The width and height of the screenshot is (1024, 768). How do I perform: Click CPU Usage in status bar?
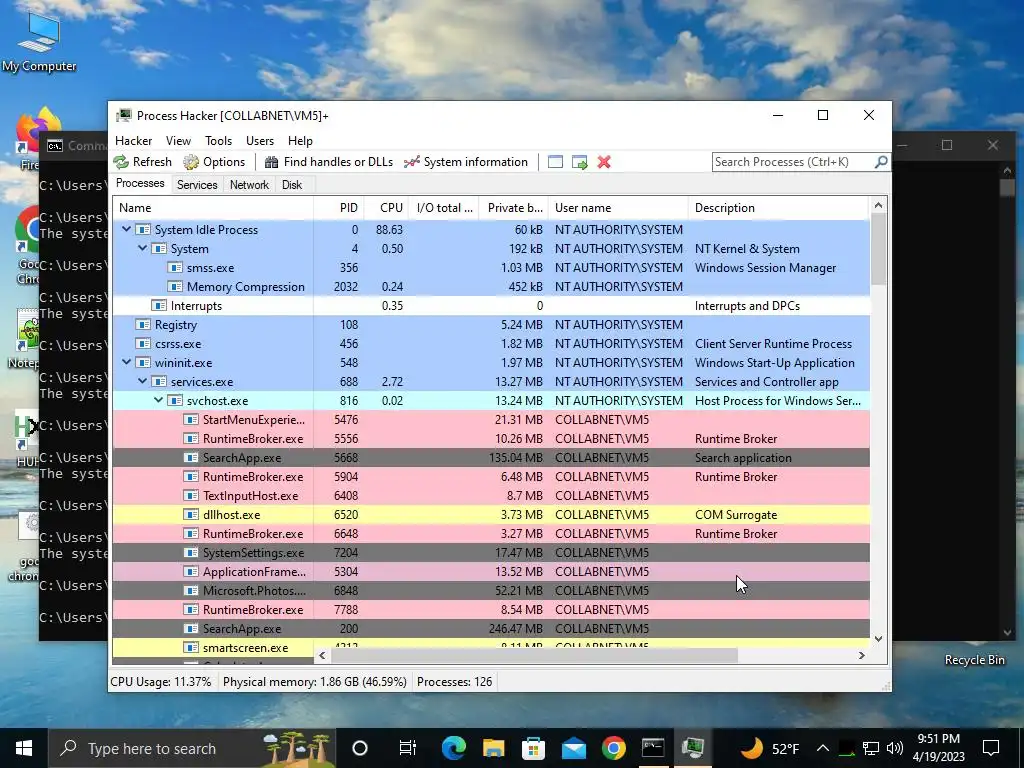pos(161,682)
